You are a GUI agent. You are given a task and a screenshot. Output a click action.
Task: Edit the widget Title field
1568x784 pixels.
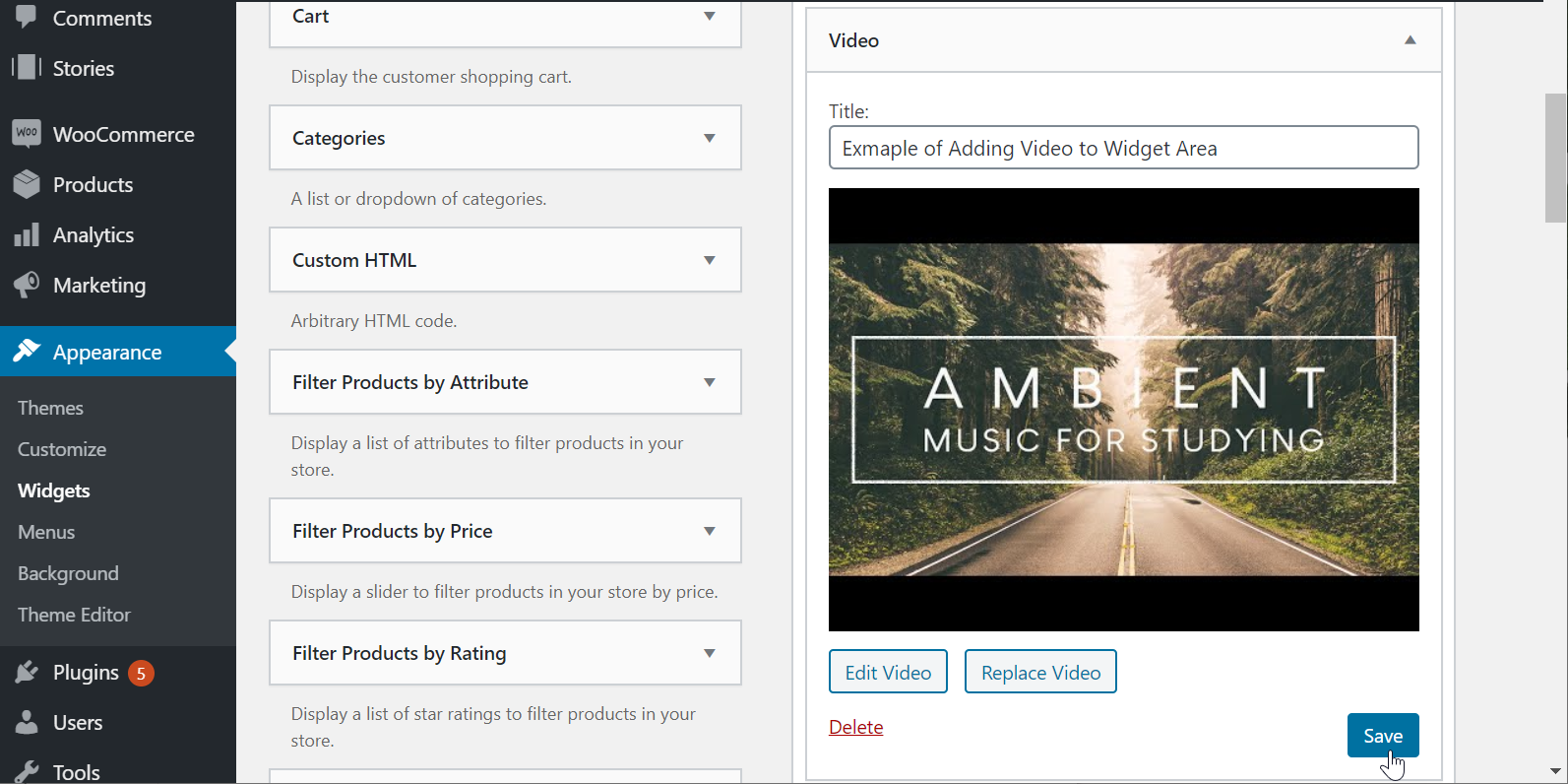tap(1122, 147)
